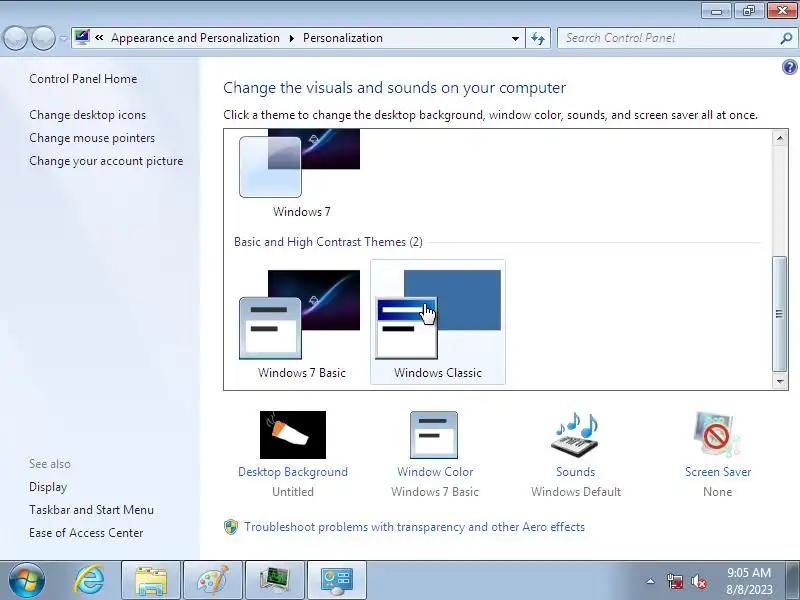The image size is (800, 600).
Task: Click the Refresh button
Action: point(538,38)
